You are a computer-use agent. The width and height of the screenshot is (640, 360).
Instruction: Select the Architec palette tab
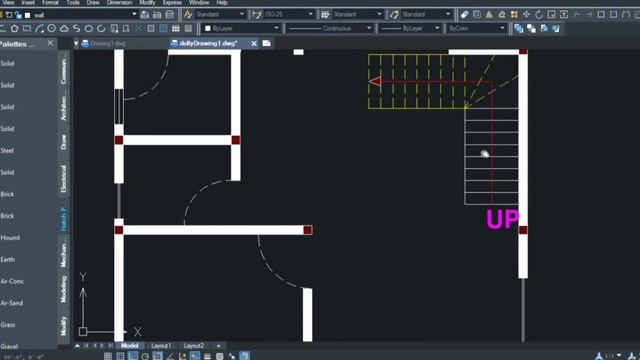pos(63,108)
